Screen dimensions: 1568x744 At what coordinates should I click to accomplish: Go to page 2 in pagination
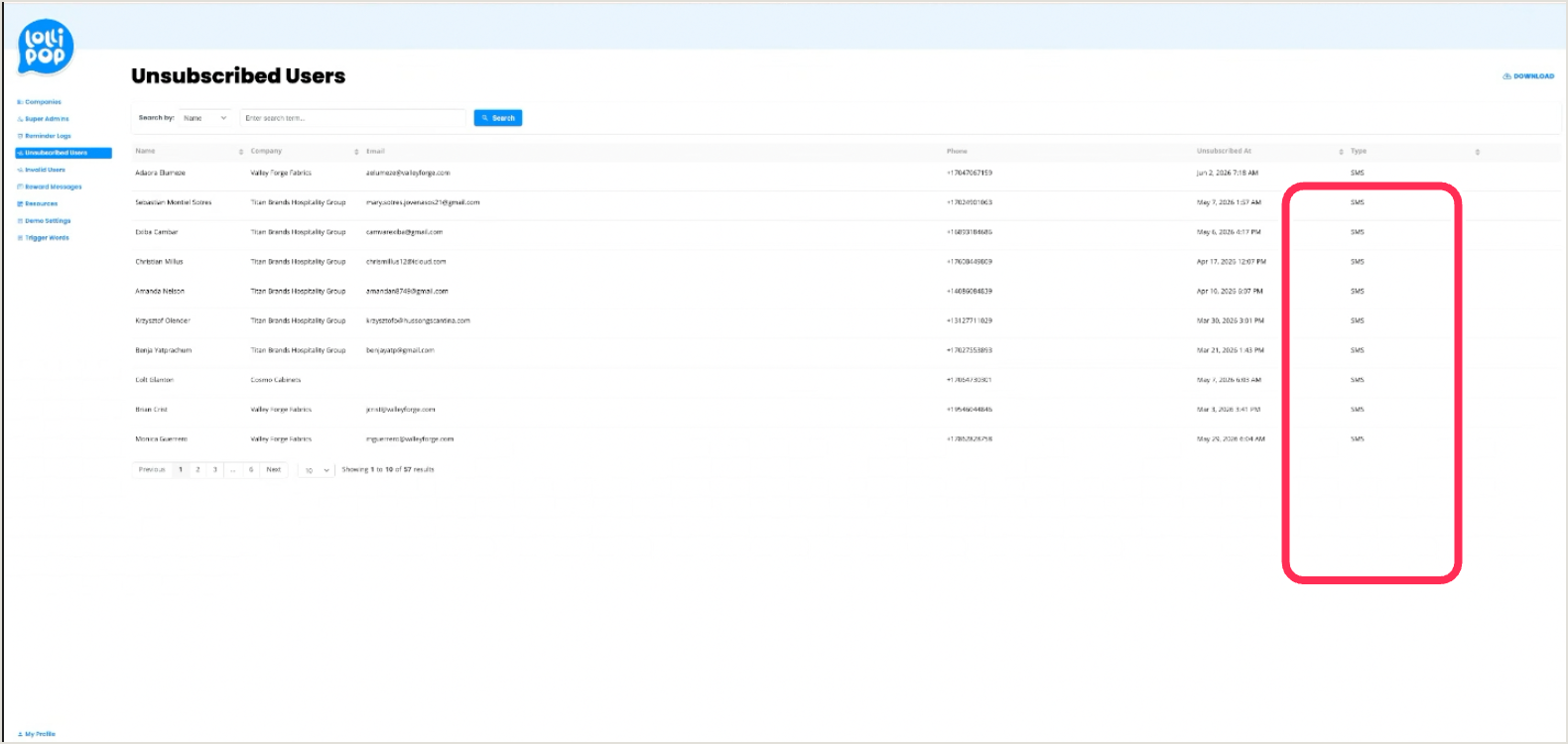(197, 470)
